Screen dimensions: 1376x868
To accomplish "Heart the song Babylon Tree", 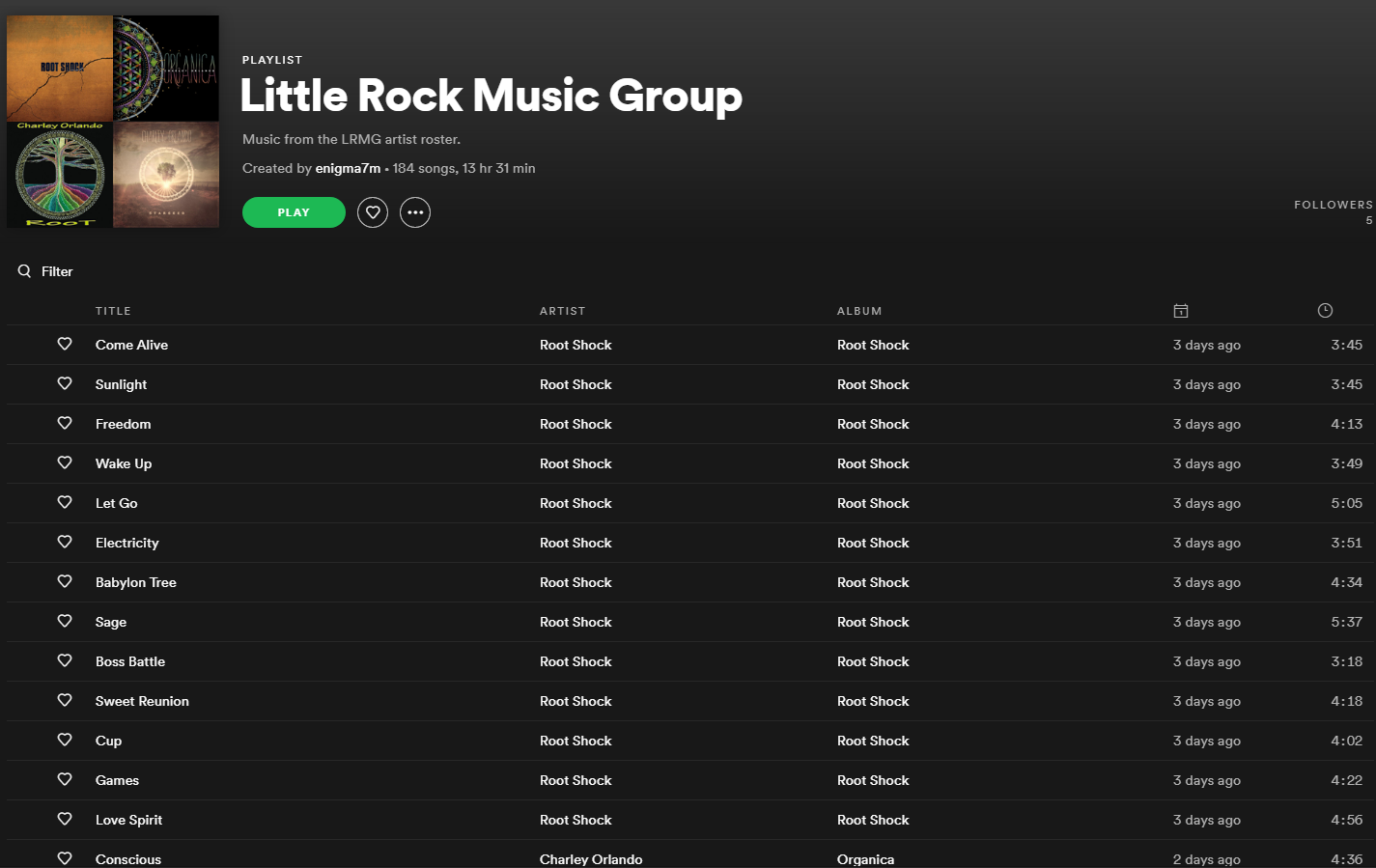I will tap(65, 581).
